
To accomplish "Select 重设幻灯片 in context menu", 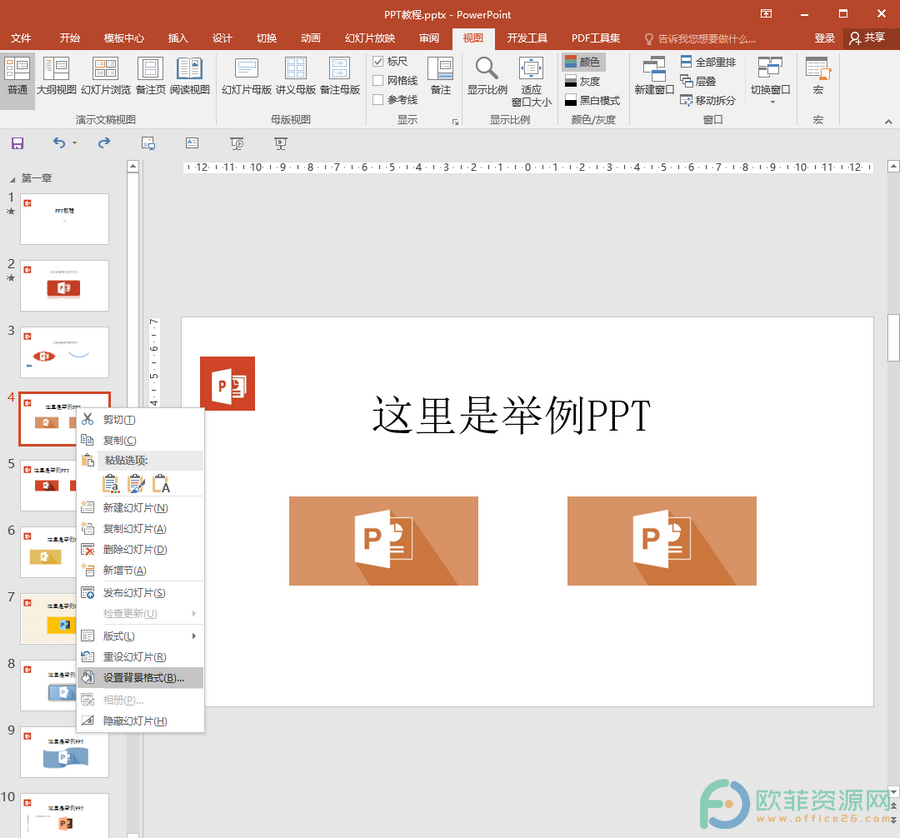I will (141, 657).
